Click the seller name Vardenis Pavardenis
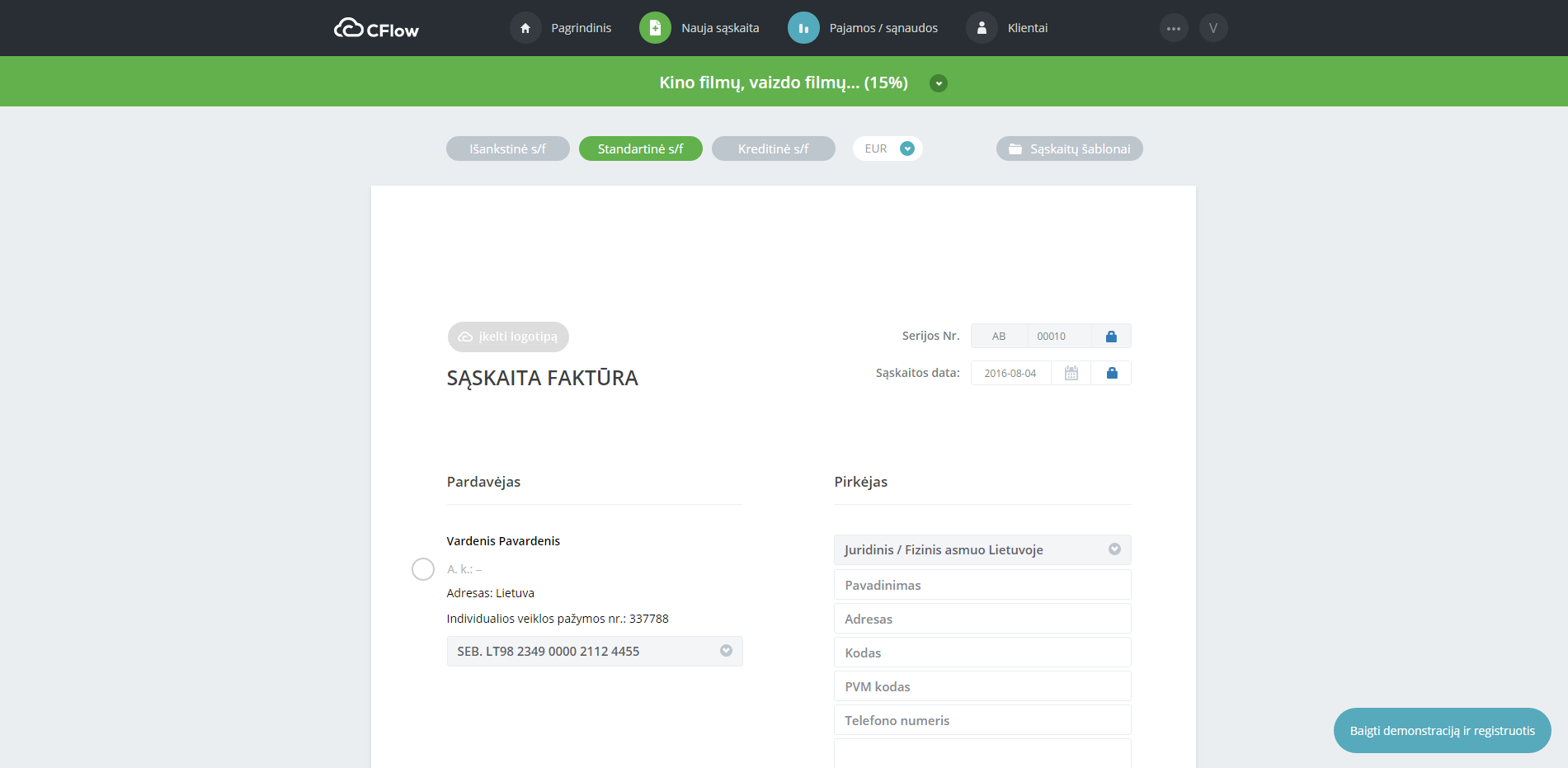Screen dimensions: 1568x768 tap(503, 541)
